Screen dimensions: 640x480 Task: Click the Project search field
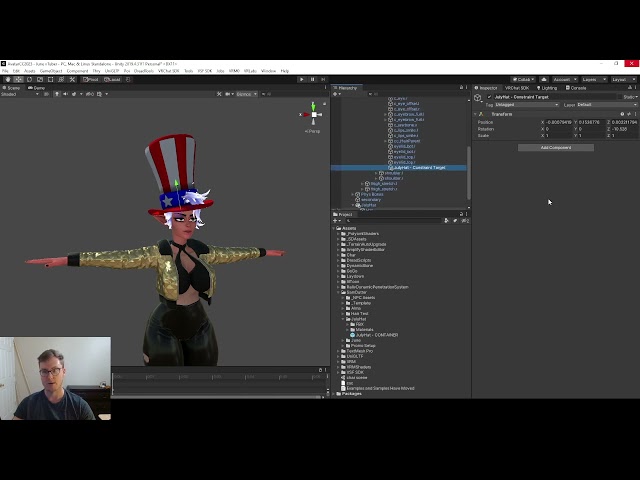393,221
